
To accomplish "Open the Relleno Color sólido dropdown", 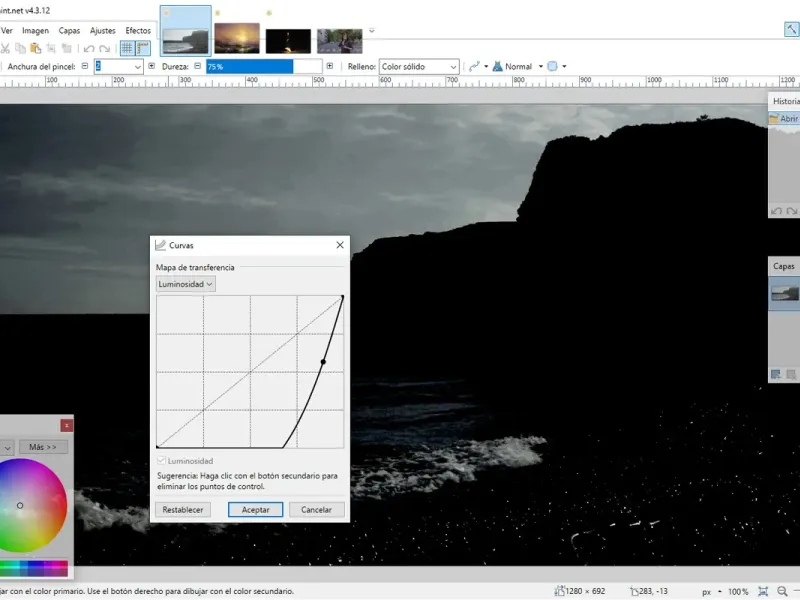I will [x=419, y=67].
